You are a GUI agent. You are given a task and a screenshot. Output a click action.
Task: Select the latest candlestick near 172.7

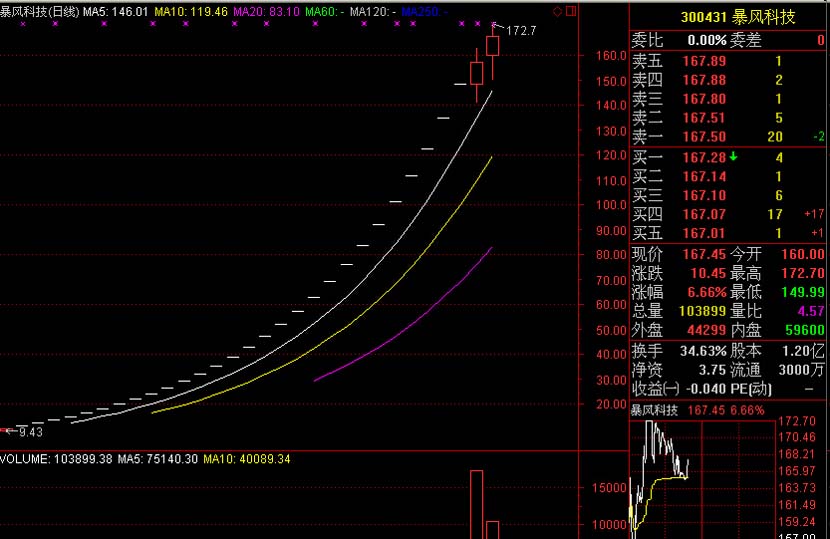[492, 46]
